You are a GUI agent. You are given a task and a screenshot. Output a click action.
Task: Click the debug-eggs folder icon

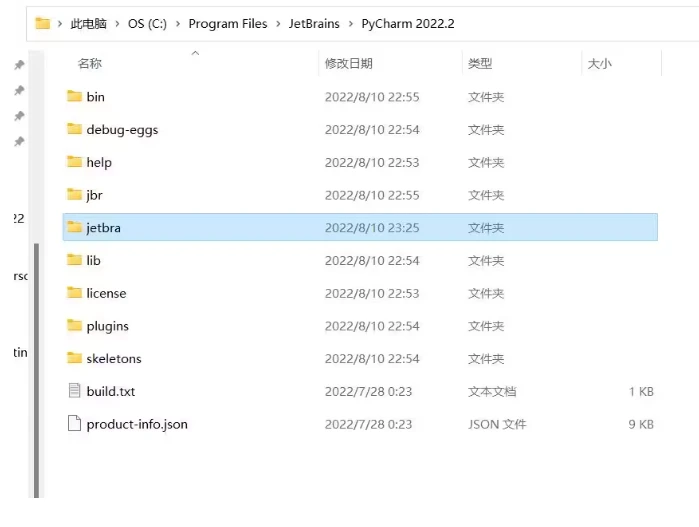pos(74,129)
